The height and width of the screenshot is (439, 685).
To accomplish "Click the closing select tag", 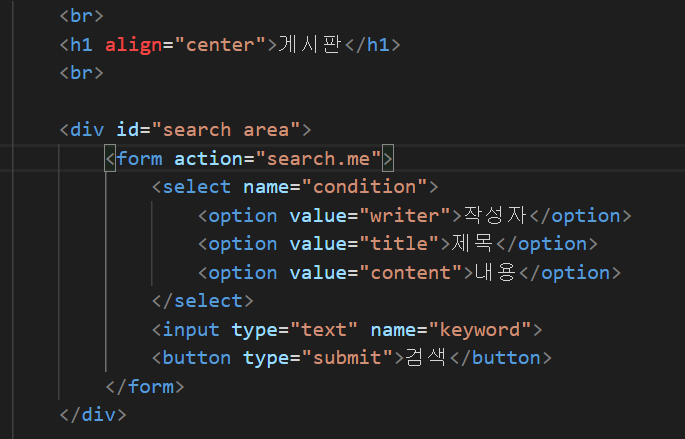I will [x=202, y=301].
